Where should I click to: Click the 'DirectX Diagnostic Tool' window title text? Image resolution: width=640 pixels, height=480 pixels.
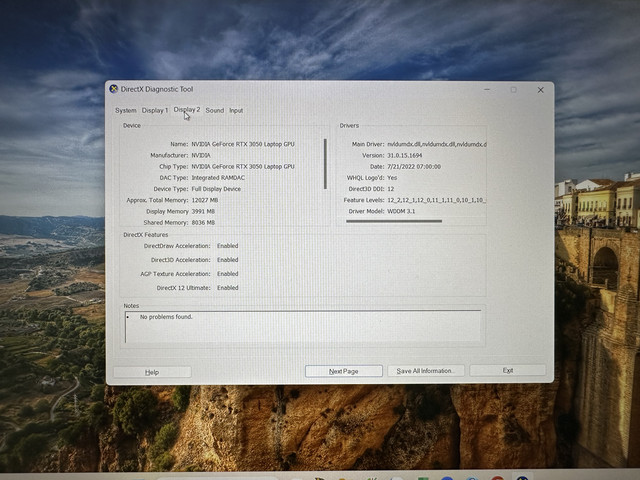coord(157,89)
